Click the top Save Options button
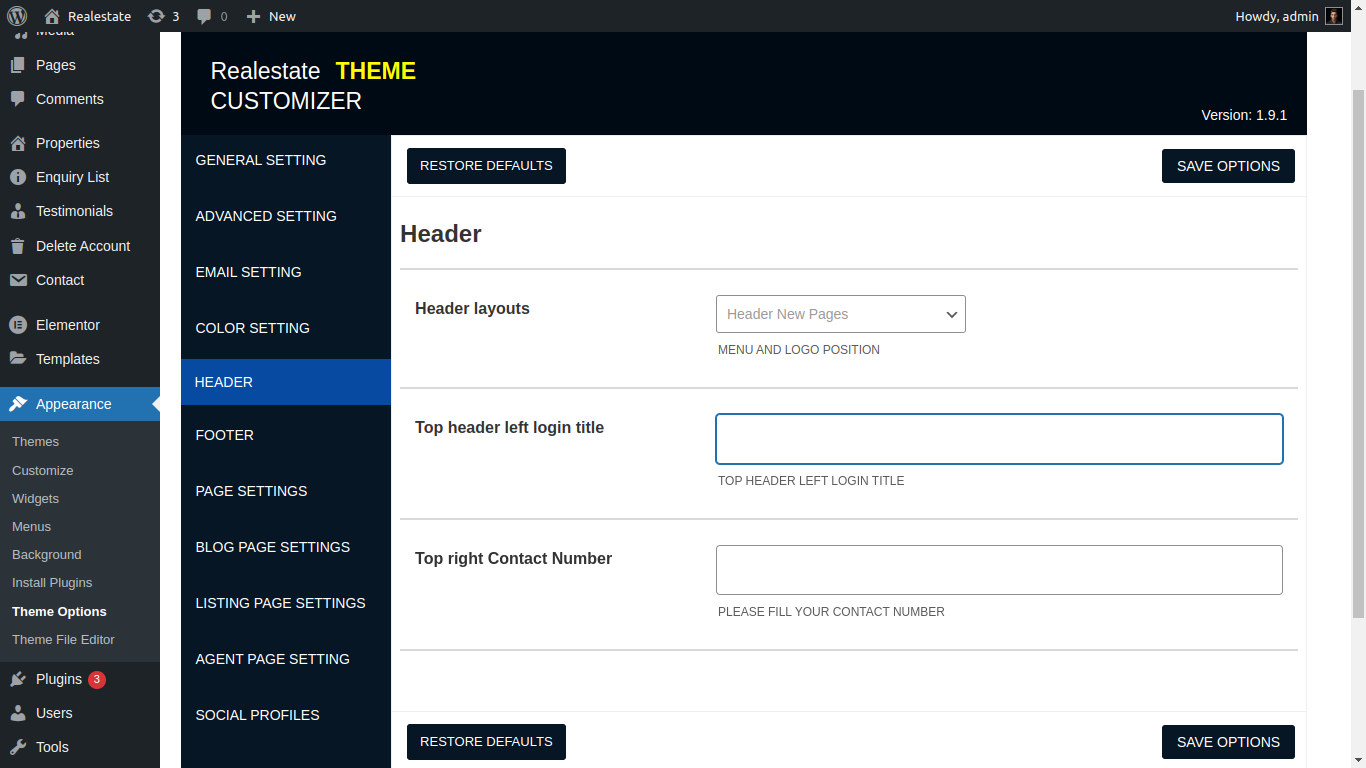 tap(1228, 166)
